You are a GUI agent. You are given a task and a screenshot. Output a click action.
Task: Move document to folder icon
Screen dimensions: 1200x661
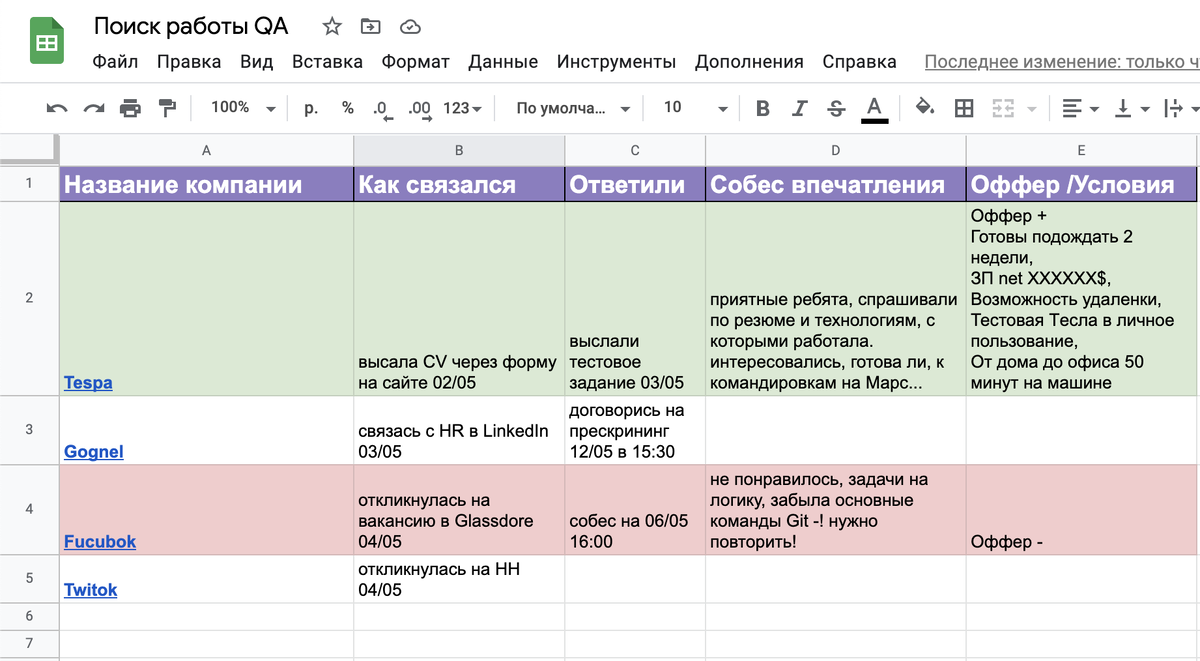pos(371,27)
